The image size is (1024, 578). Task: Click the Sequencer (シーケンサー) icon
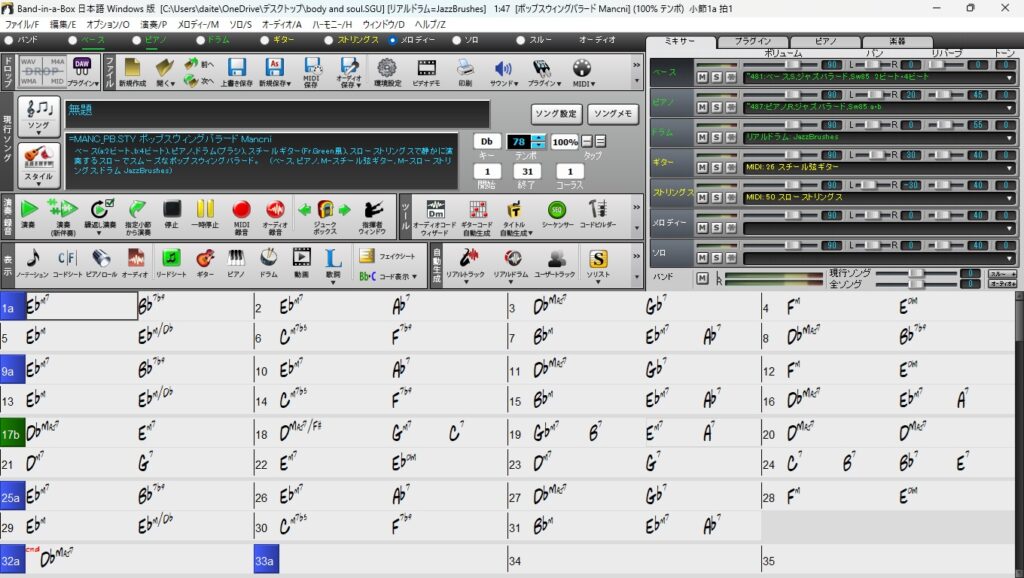[x=556, y=215]
